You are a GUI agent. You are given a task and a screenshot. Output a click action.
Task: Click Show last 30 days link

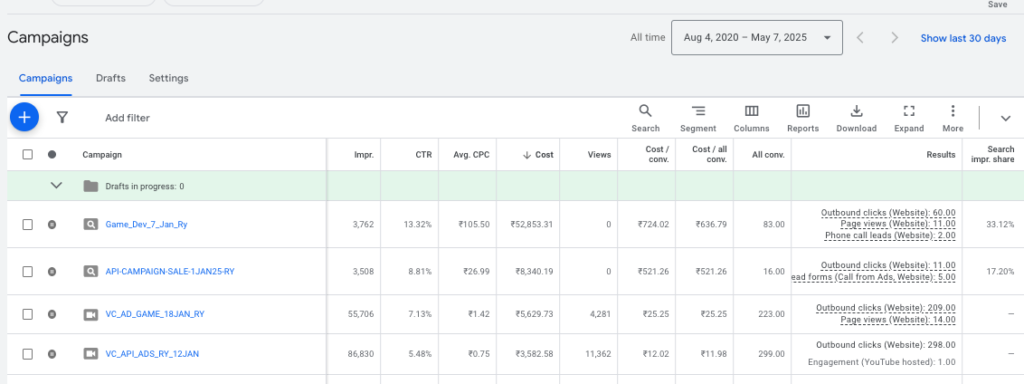point(963,39)
